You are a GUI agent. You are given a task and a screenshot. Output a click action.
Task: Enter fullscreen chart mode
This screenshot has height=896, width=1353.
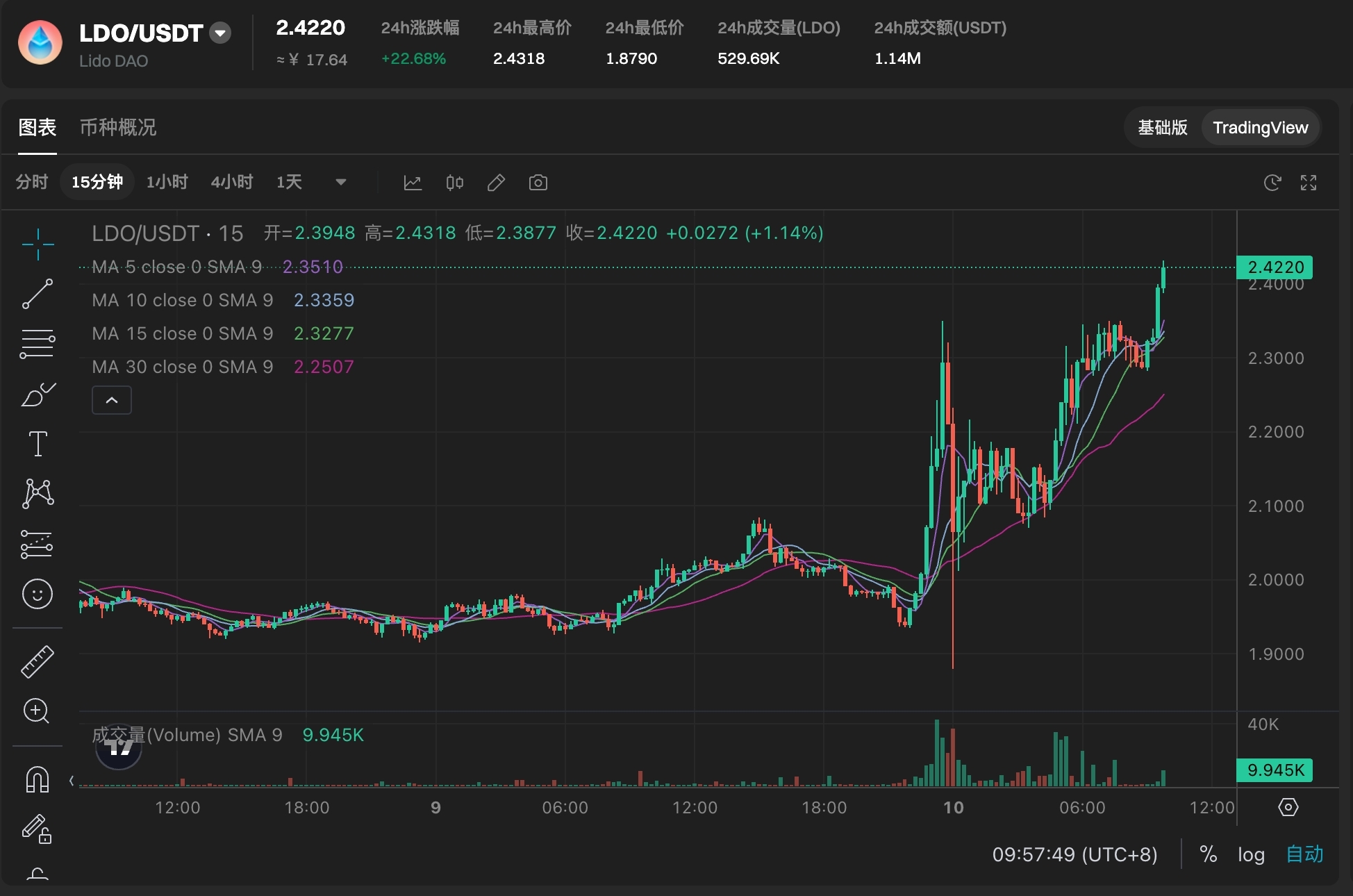pos(1309,183)
